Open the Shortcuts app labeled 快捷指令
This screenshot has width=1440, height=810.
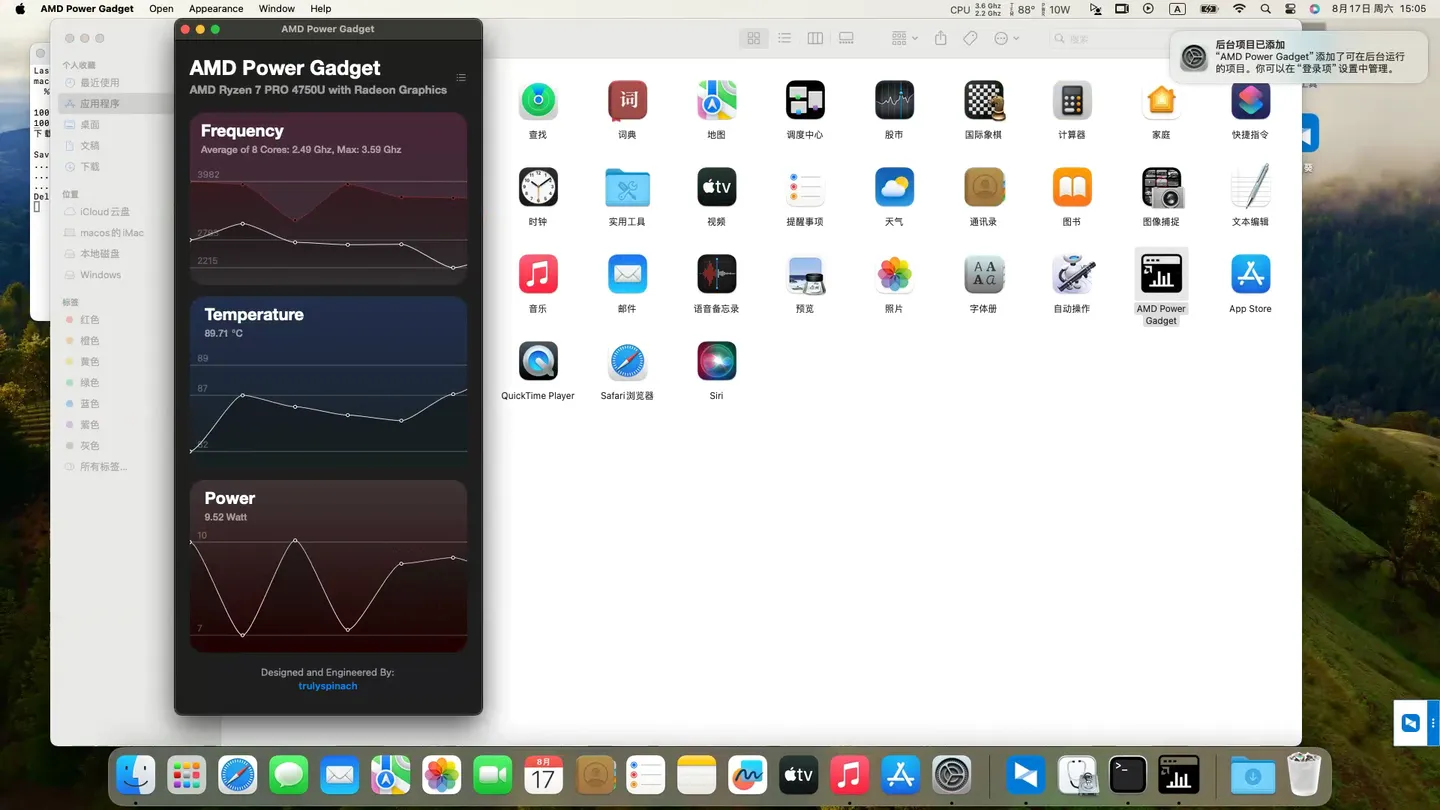(x=1250, y=100)
